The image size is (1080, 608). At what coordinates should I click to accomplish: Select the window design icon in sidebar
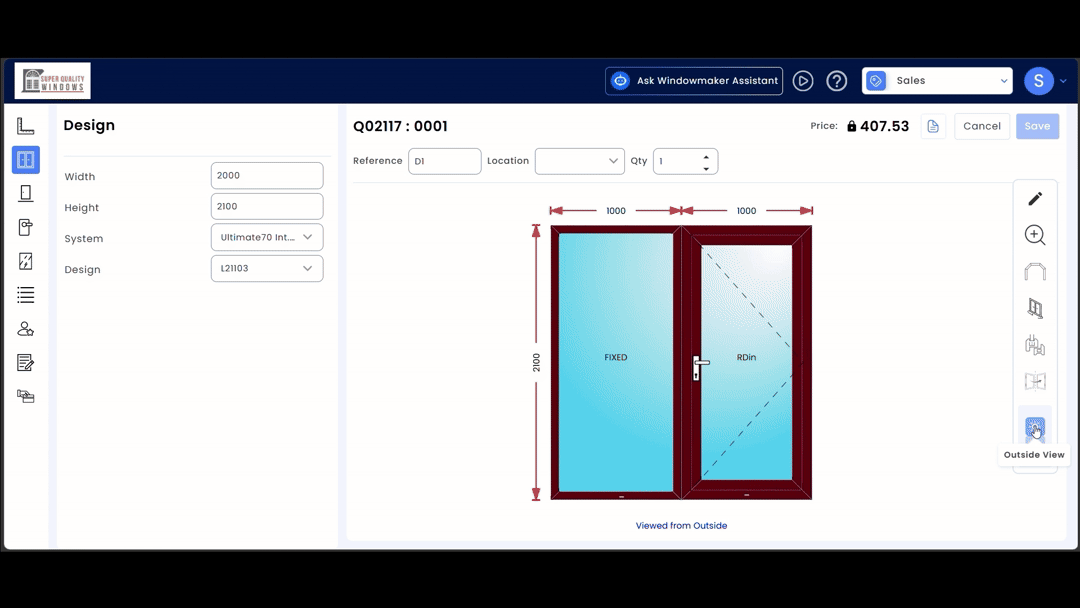(x=25, y=160)
